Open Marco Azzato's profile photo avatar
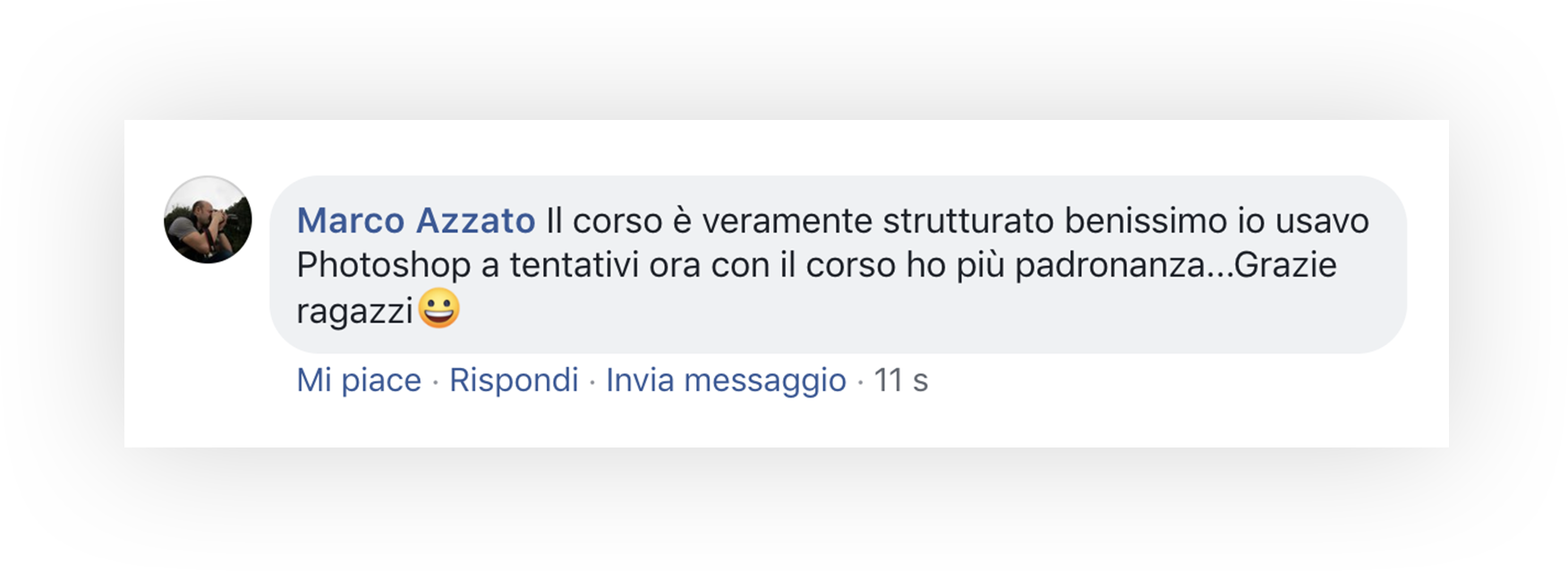This screenshot has height=571, width=1568. point(208,219)
